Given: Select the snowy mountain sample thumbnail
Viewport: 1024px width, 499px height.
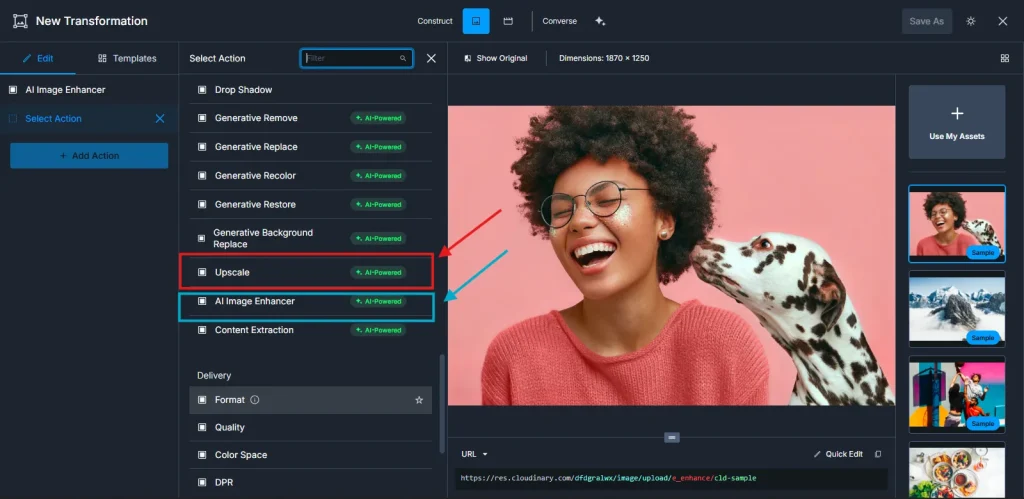Looking at the screenshot, I should (x=957, y=309).
